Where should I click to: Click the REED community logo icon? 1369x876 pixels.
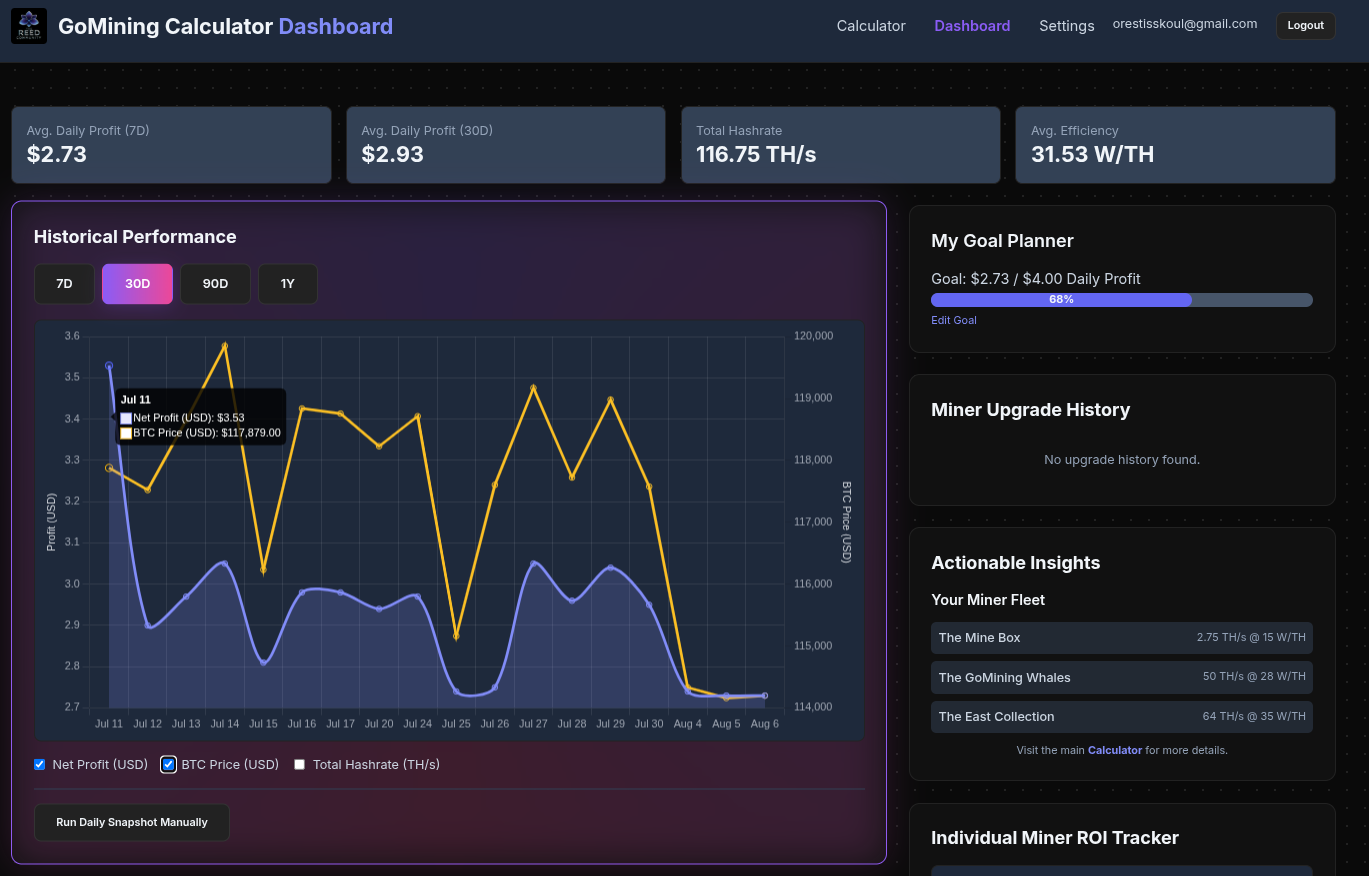coord(28,26)
